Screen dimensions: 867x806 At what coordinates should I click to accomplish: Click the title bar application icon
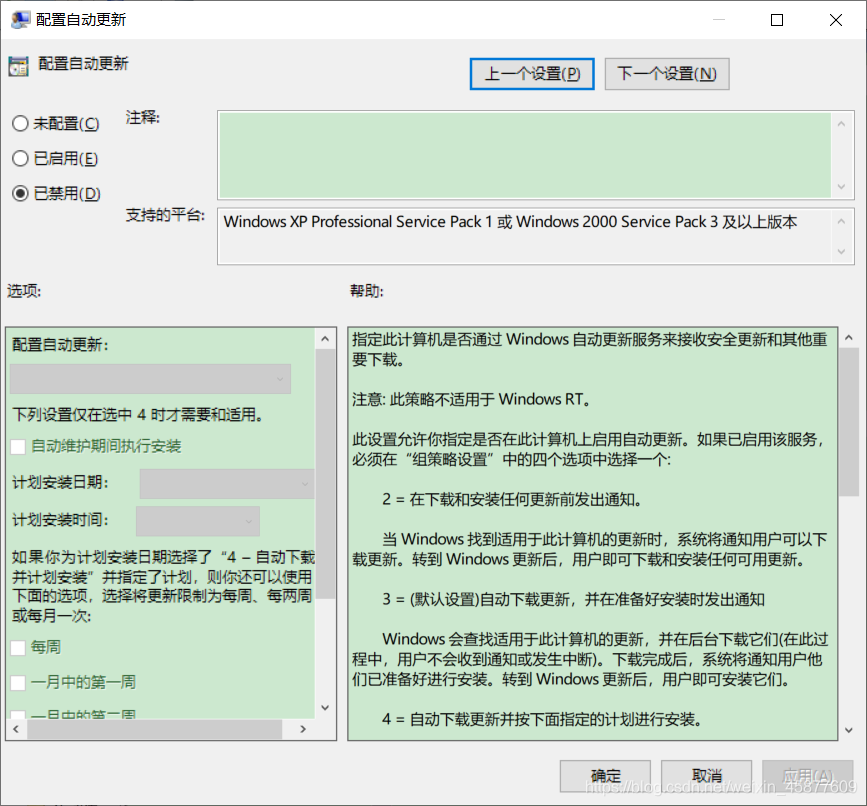pos(20,20)
